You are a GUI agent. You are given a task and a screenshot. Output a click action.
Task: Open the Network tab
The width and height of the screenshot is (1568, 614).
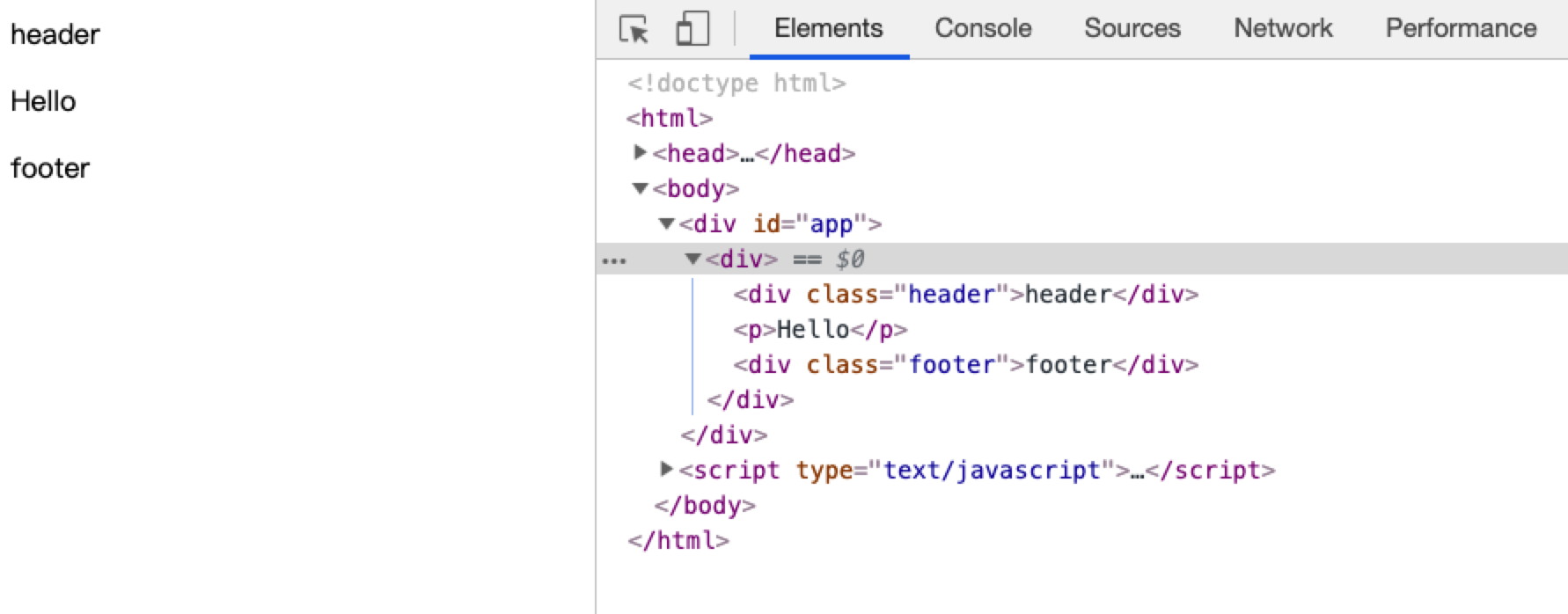(x=1283, y=28)
